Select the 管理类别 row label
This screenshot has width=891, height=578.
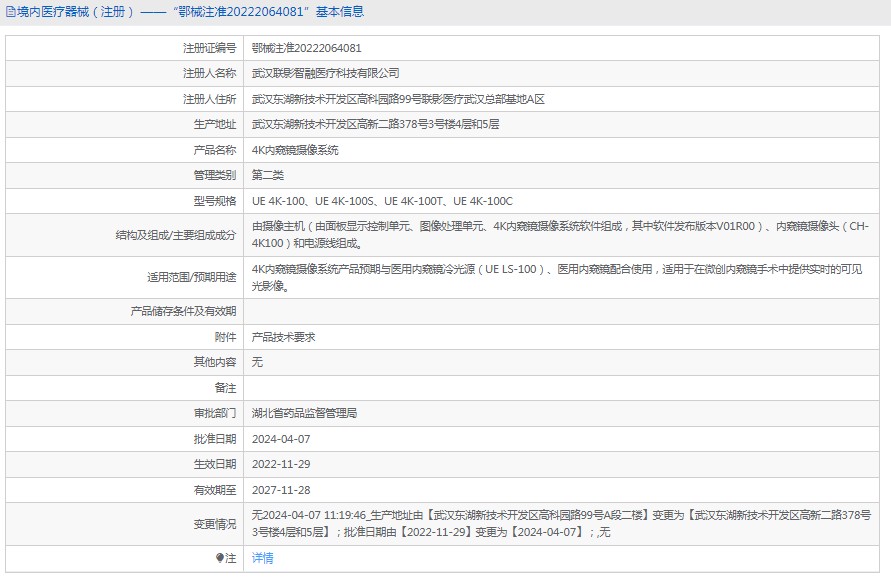point(215,175)
